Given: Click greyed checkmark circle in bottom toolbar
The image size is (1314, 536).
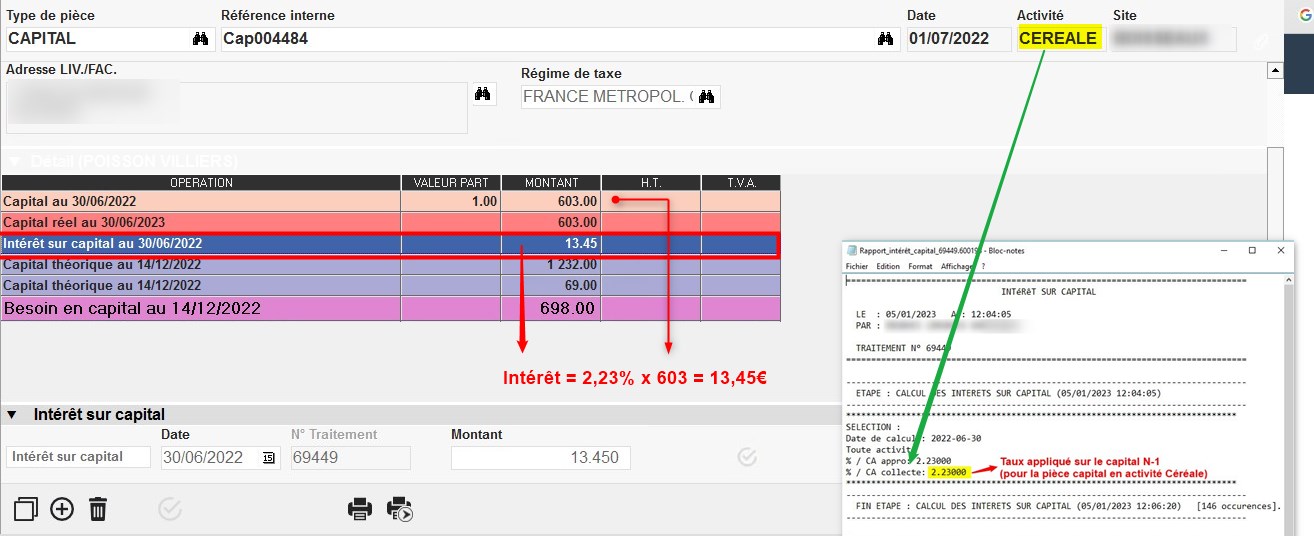Looking at the screenshot, I should pos(170,509).
